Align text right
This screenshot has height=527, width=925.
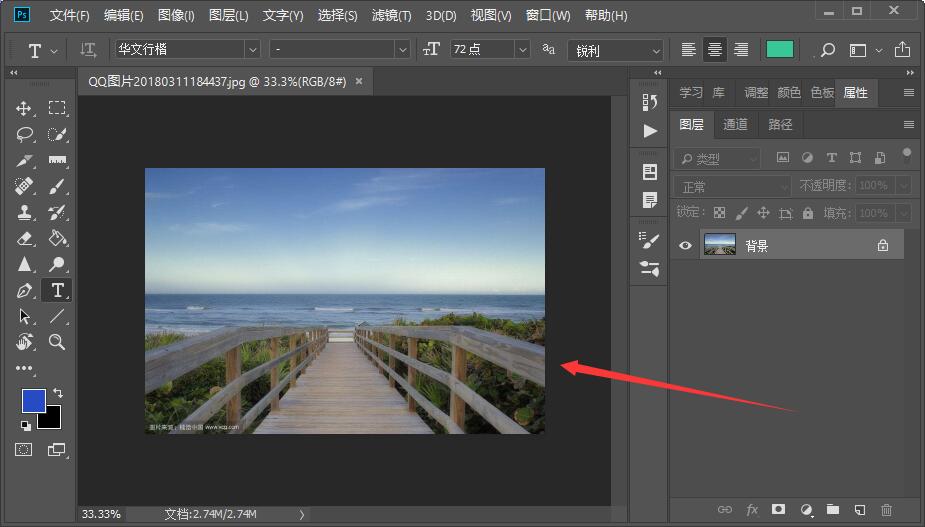point(741,50)
